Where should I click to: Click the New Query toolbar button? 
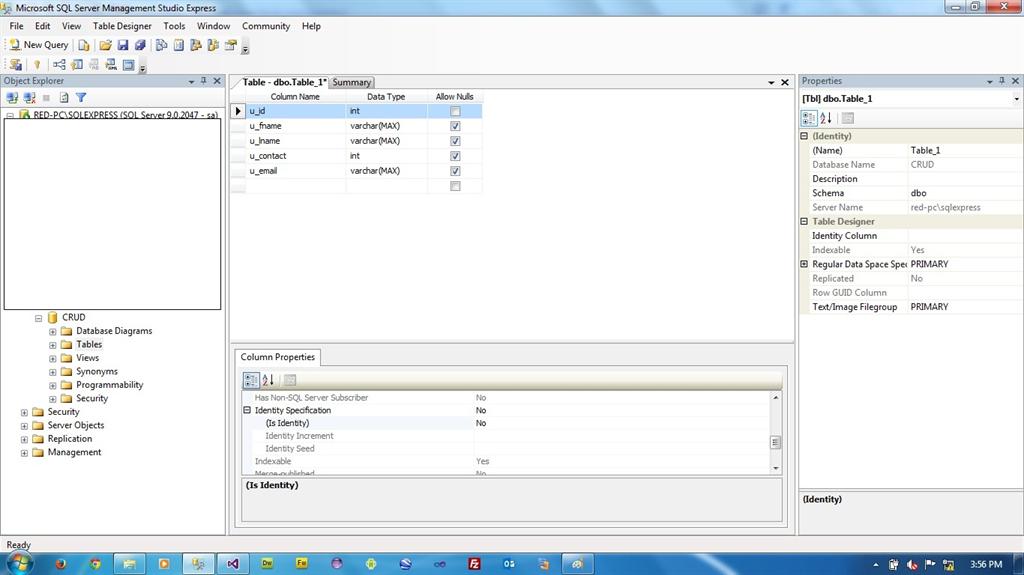pos(39,45)
